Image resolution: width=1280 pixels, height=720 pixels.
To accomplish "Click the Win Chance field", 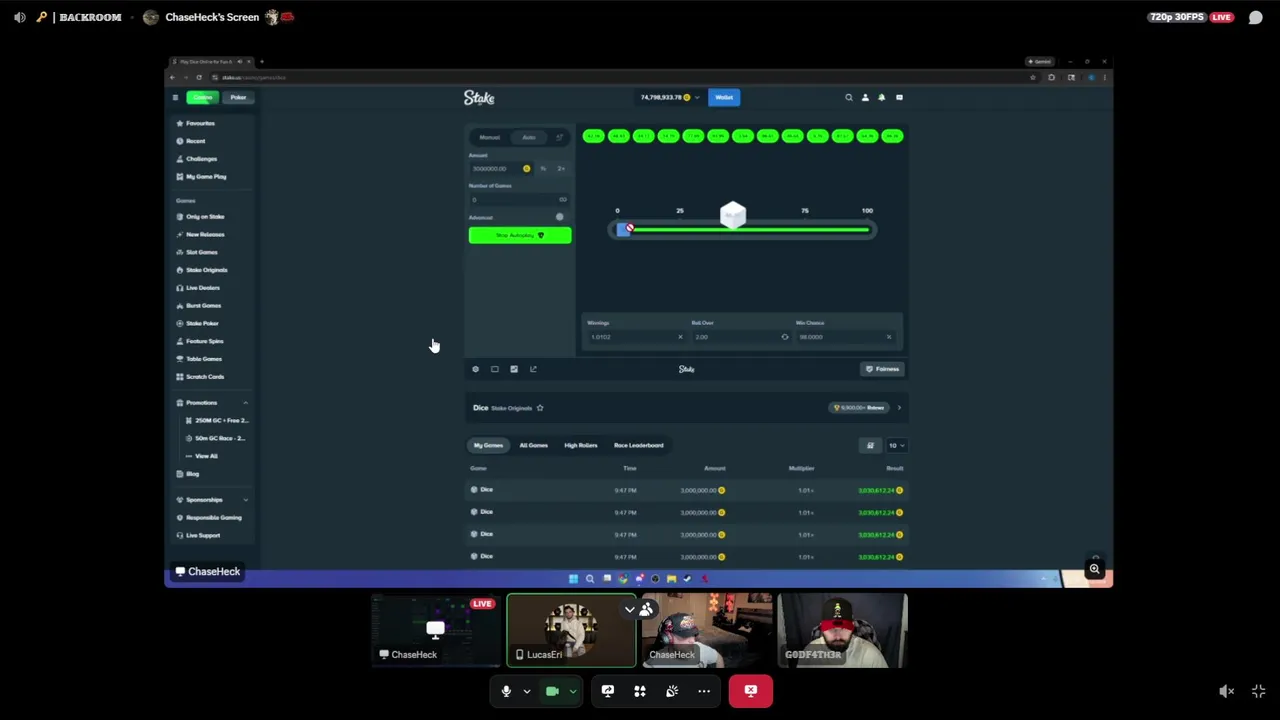I will point(847,337).
